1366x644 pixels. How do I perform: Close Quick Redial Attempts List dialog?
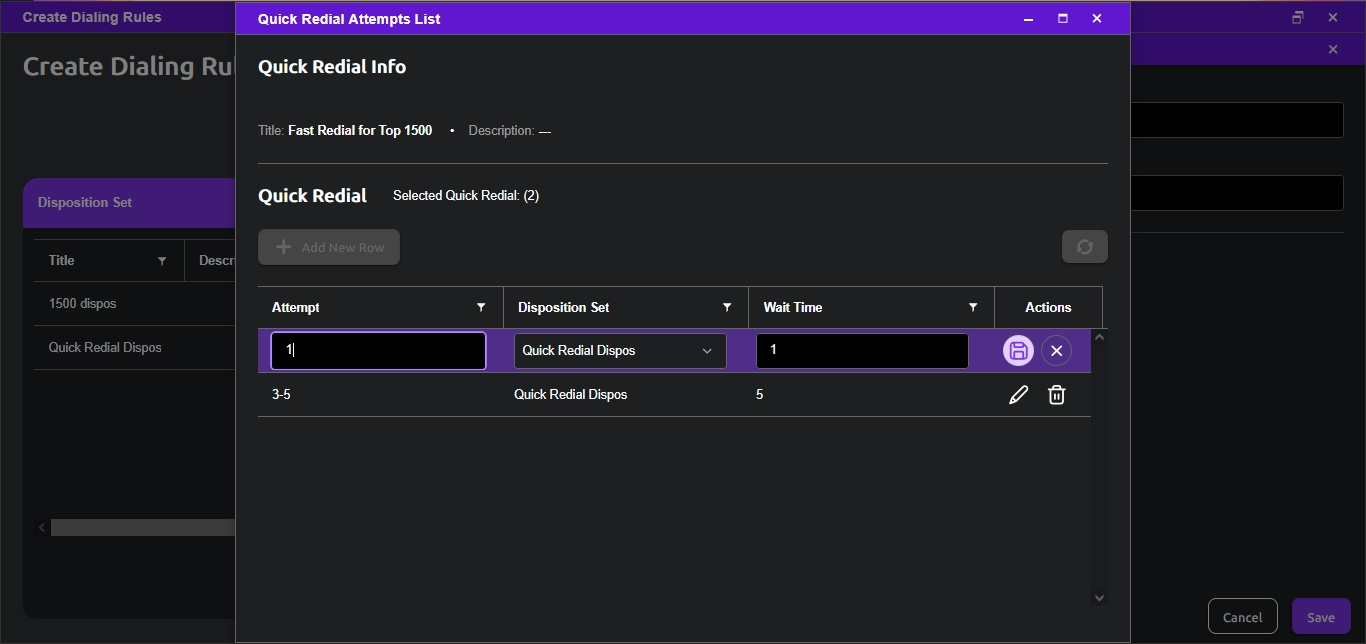[x=1097, y=18]
